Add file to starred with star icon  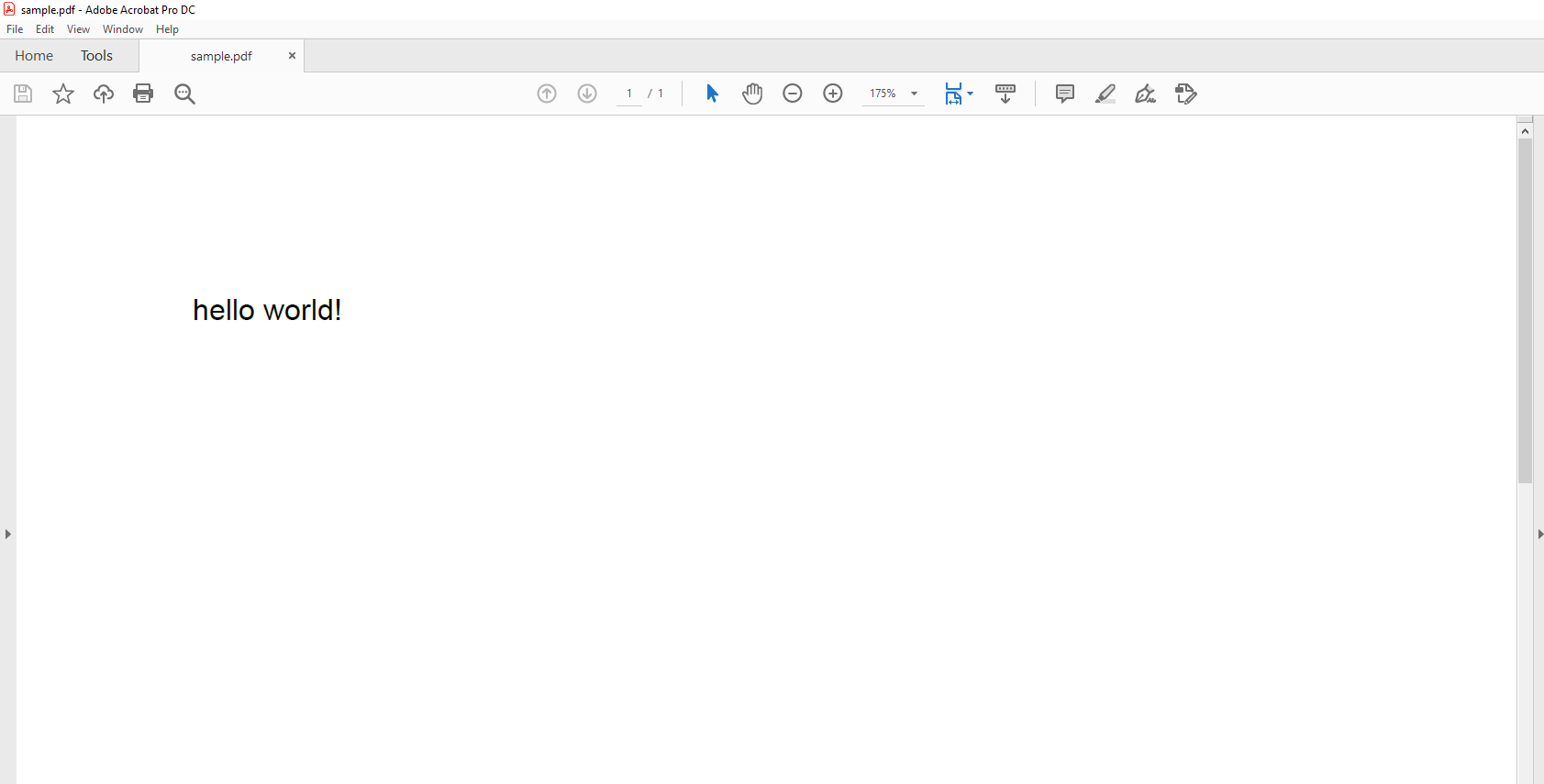[x=63, y=94]
